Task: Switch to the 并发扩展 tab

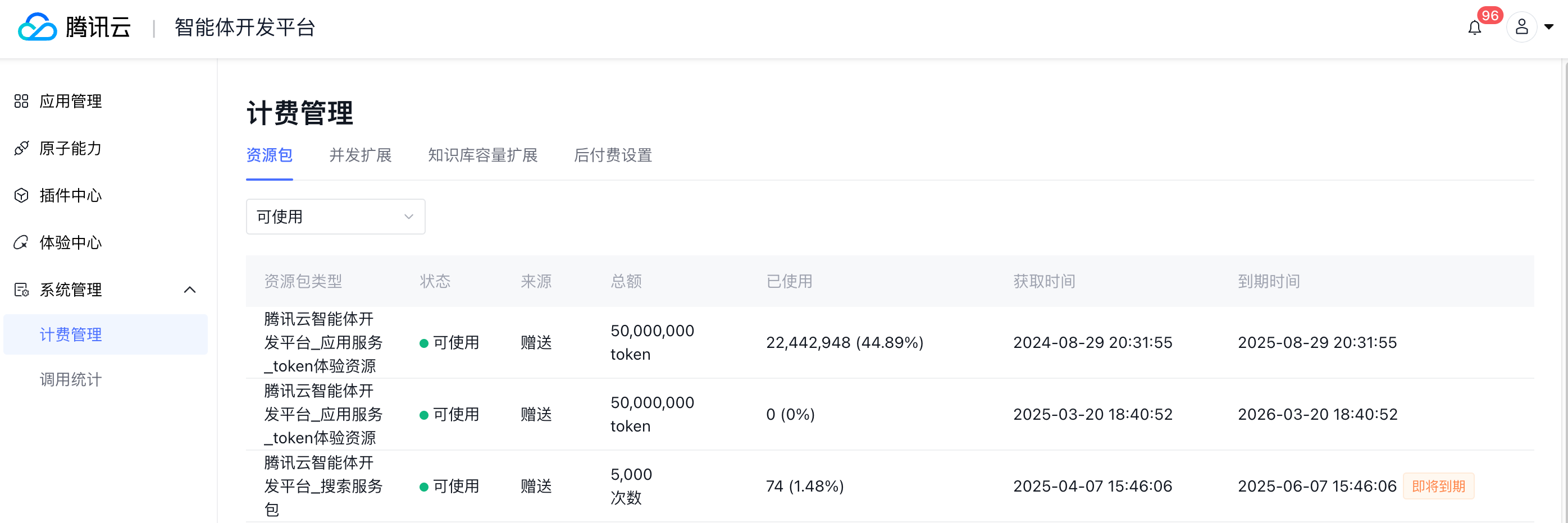Action: 361,155
